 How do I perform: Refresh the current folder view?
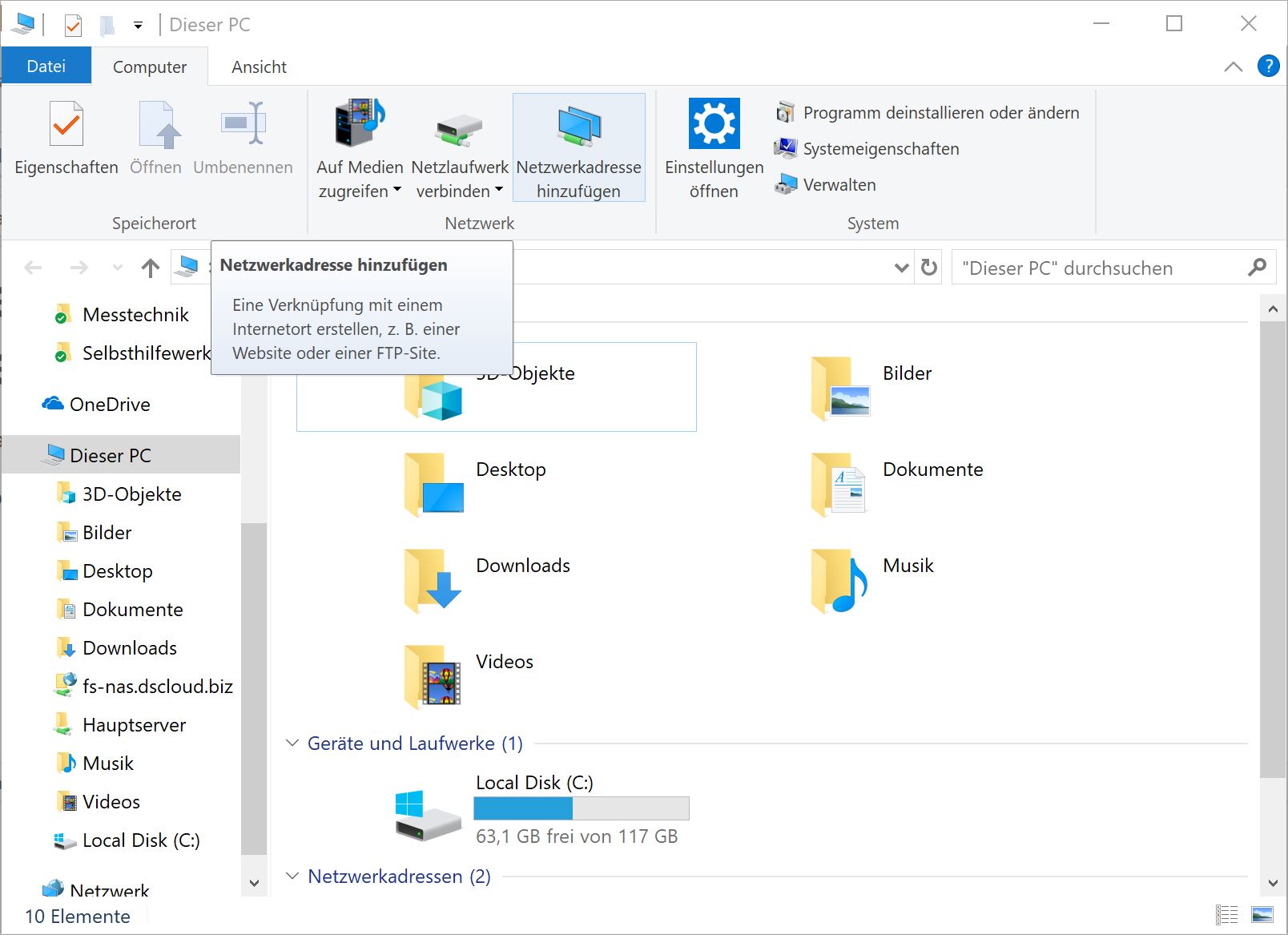(x=928, y=268)
